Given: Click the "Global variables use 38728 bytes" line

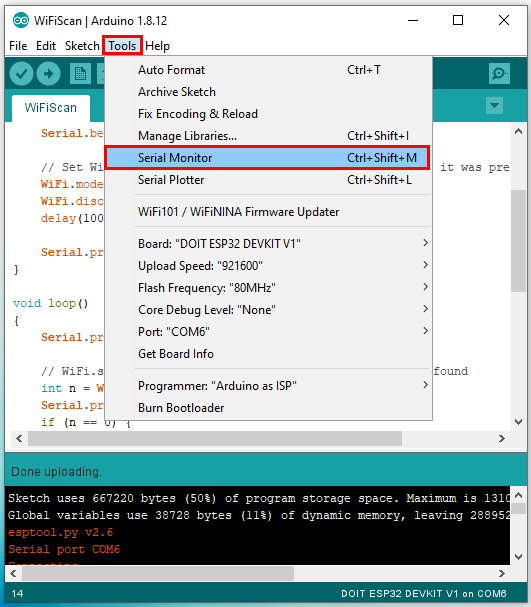Looking at the screenshot, I should [x=259, y=515].
